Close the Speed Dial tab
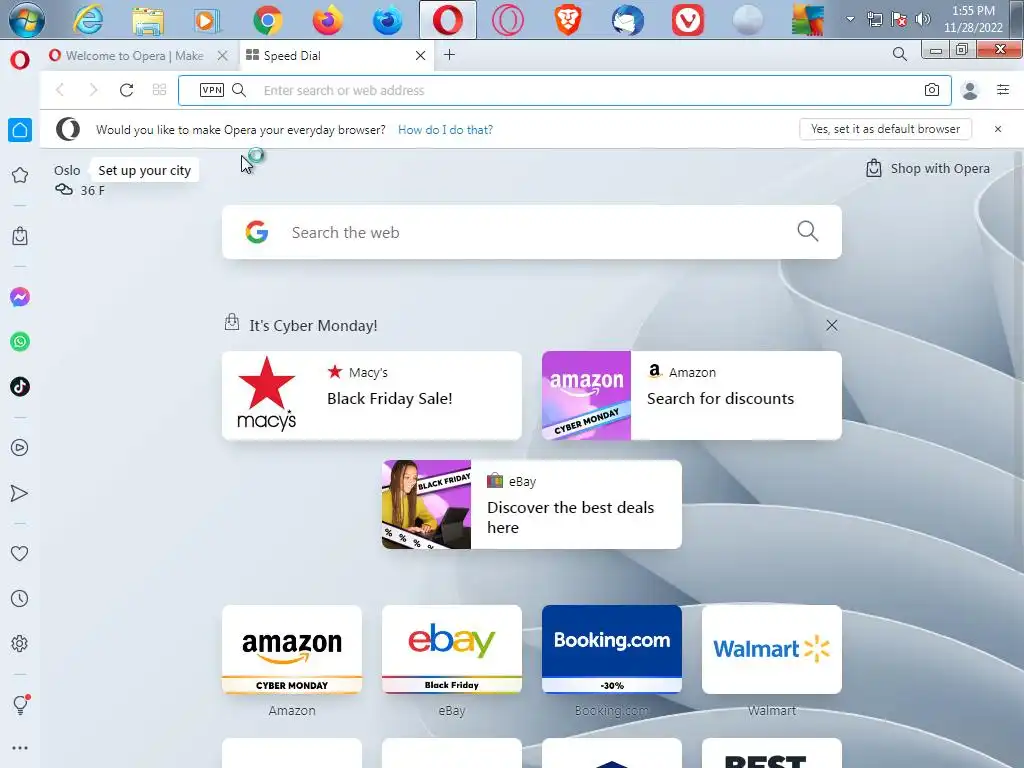This screenshot has height=768, width=1024. click(x=421, y=56)
